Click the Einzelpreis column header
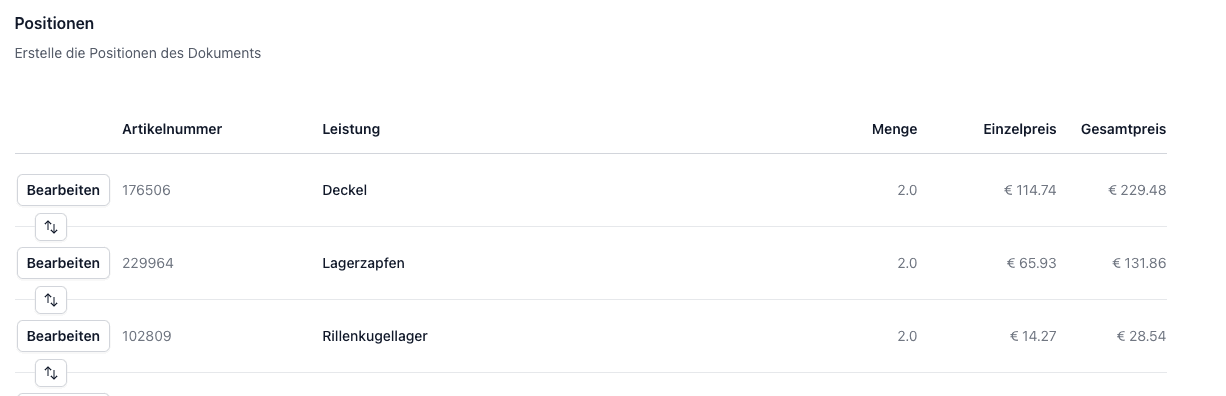This screenshot has width=1226, height=396. (x=1020, y=129)
